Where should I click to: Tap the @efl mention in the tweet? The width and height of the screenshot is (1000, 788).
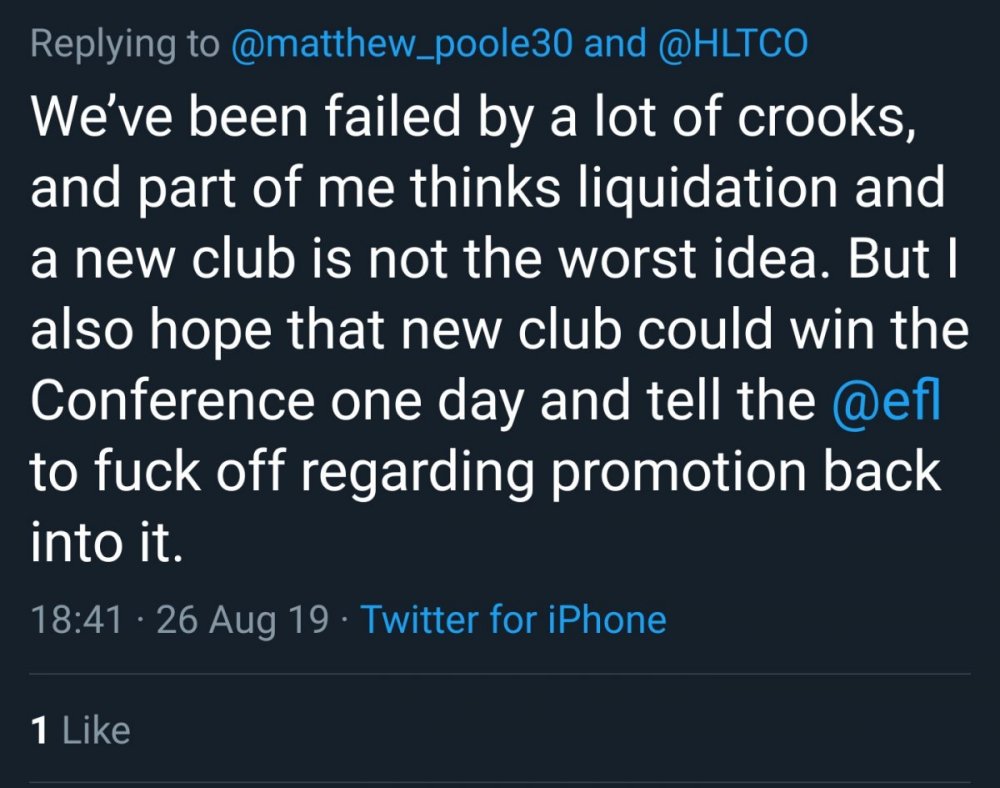click(886, 400)
